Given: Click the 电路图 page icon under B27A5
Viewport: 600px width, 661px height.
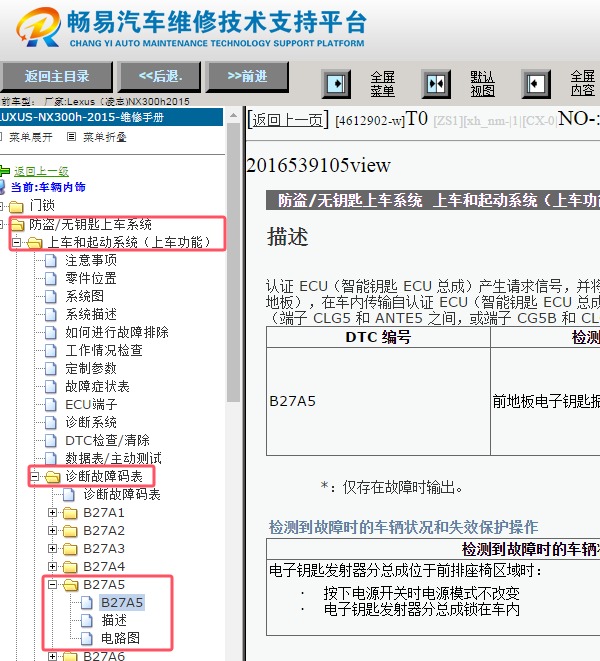Looking at the screenshot, I should 87,638.
